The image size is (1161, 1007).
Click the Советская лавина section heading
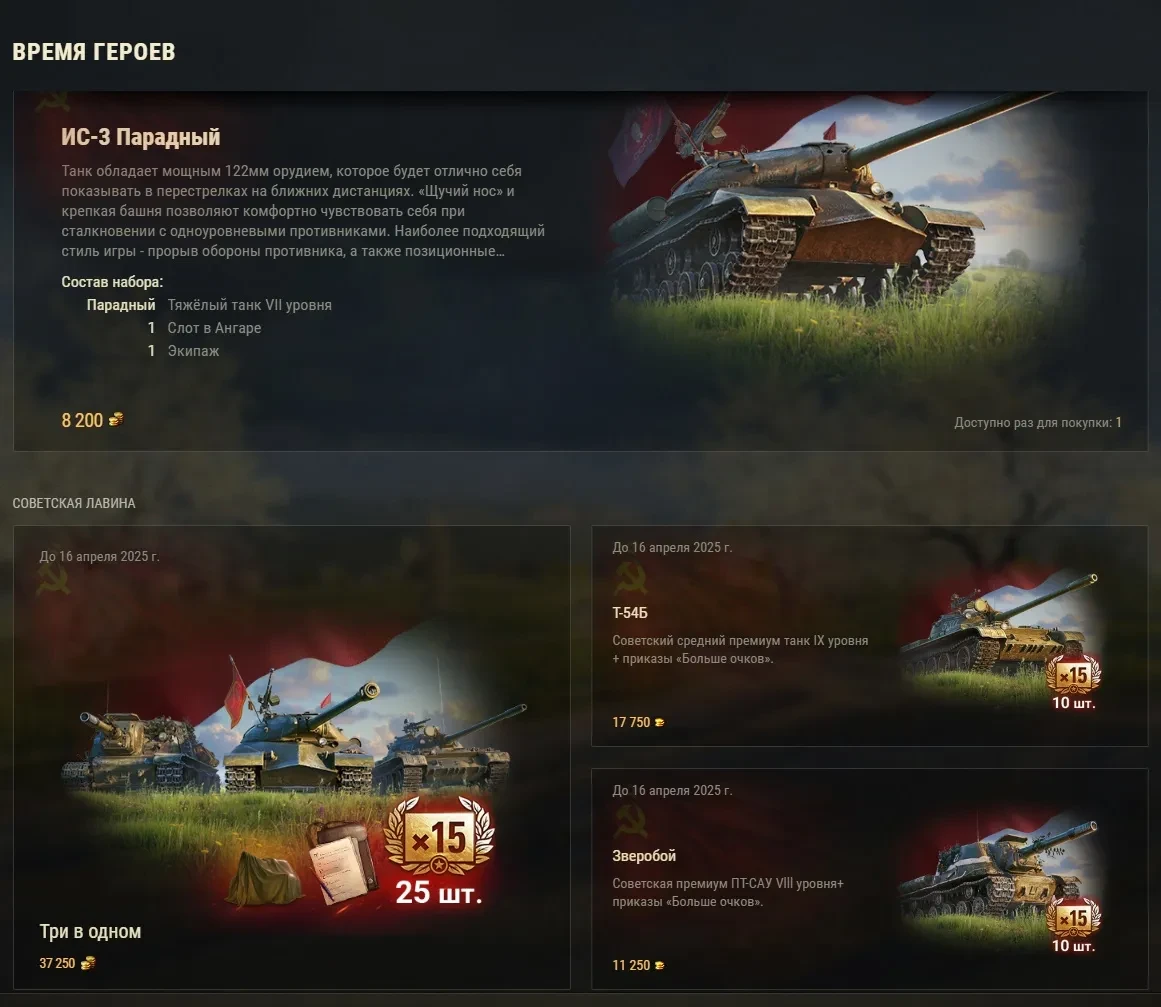[x=74, y=504]
